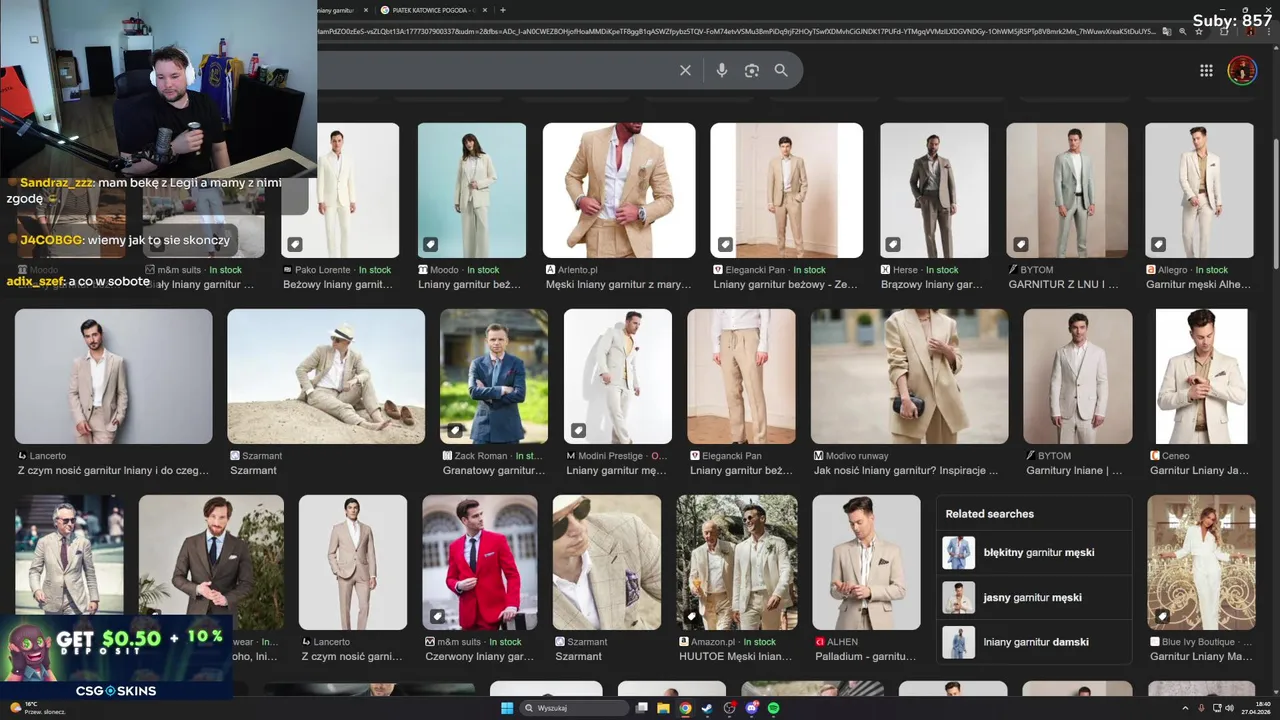
Task: Open Elegancki Pan beige suit thumbnail in top row
Action: pyautogui.click(x=787, y=190)
